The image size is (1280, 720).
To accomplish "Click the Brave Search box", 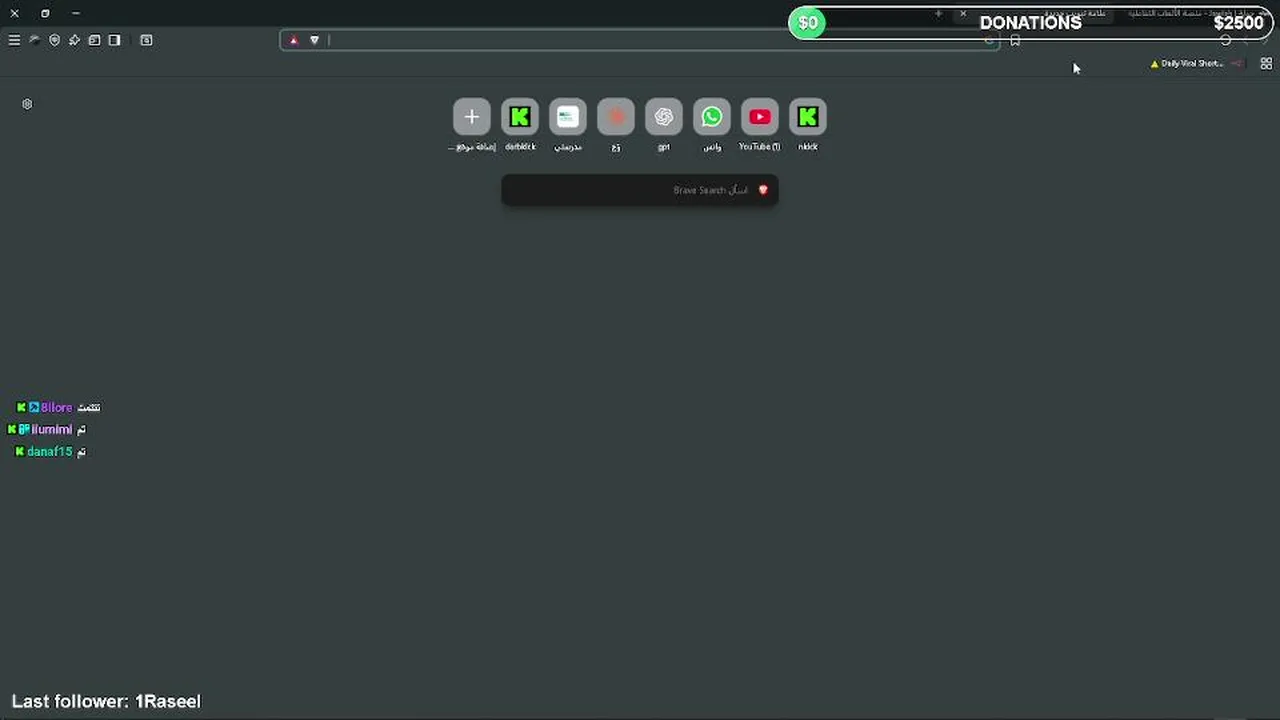I will click(640, 190).
